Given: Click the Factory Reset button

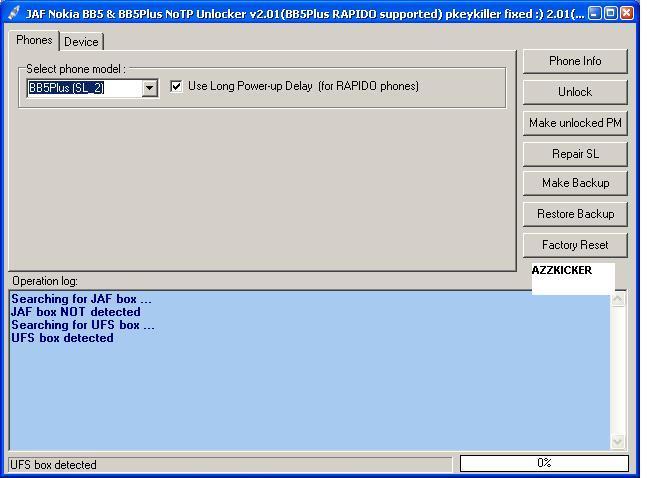Looking at the screenshot, I should (x=575, y=245).
